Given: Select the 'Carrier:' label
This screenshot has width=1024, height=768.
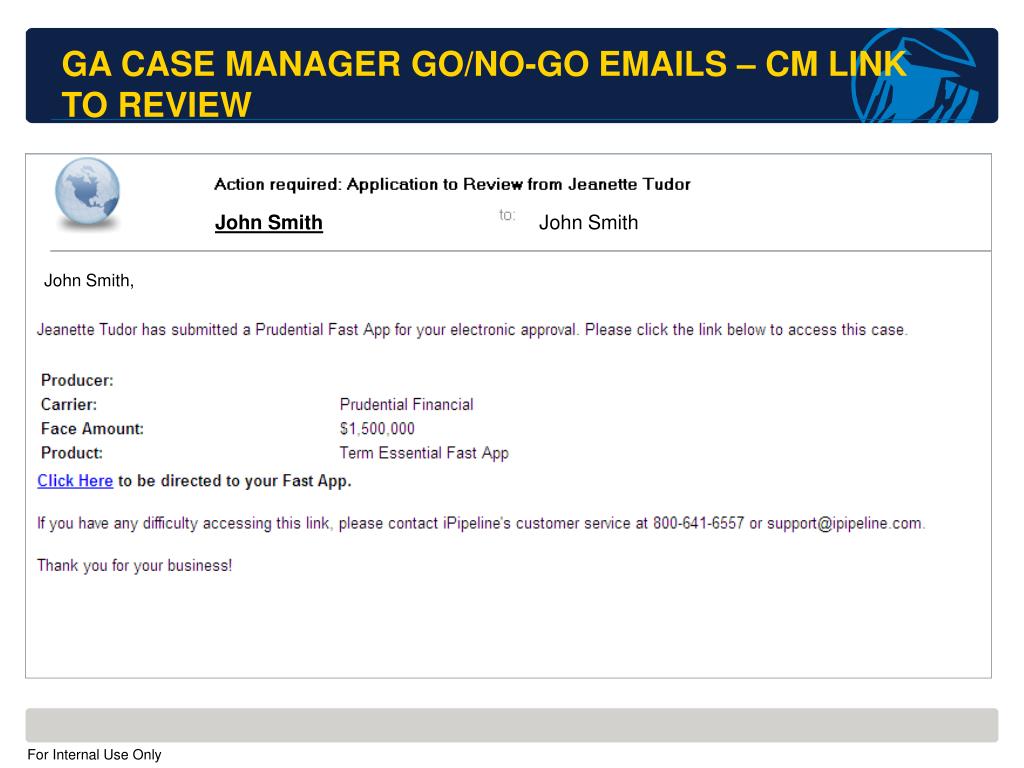Looking at the screenshot, I should coord(69,405).
